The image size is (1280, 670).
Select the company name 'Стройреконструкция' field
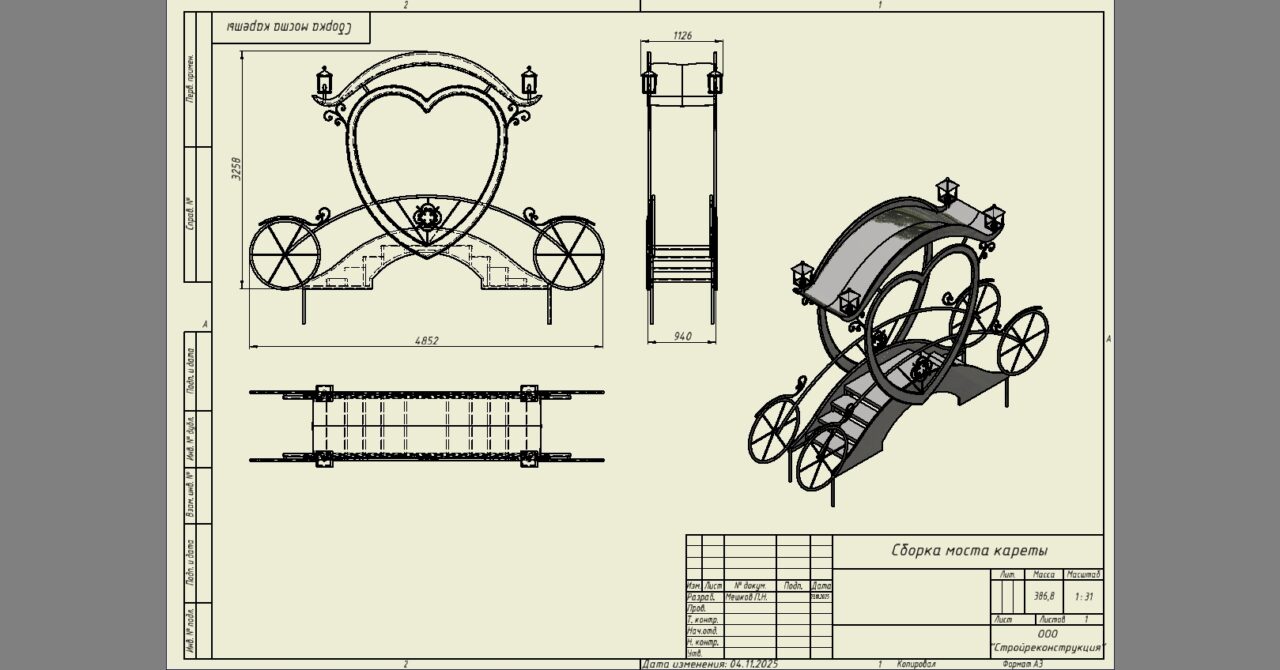point(1047,647)
